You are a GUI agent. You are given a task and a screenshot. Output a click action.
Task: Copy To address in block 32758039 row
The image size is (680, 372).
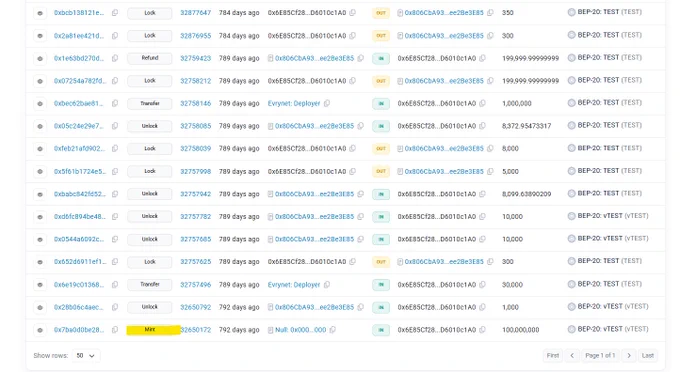(x=490, y=149)
